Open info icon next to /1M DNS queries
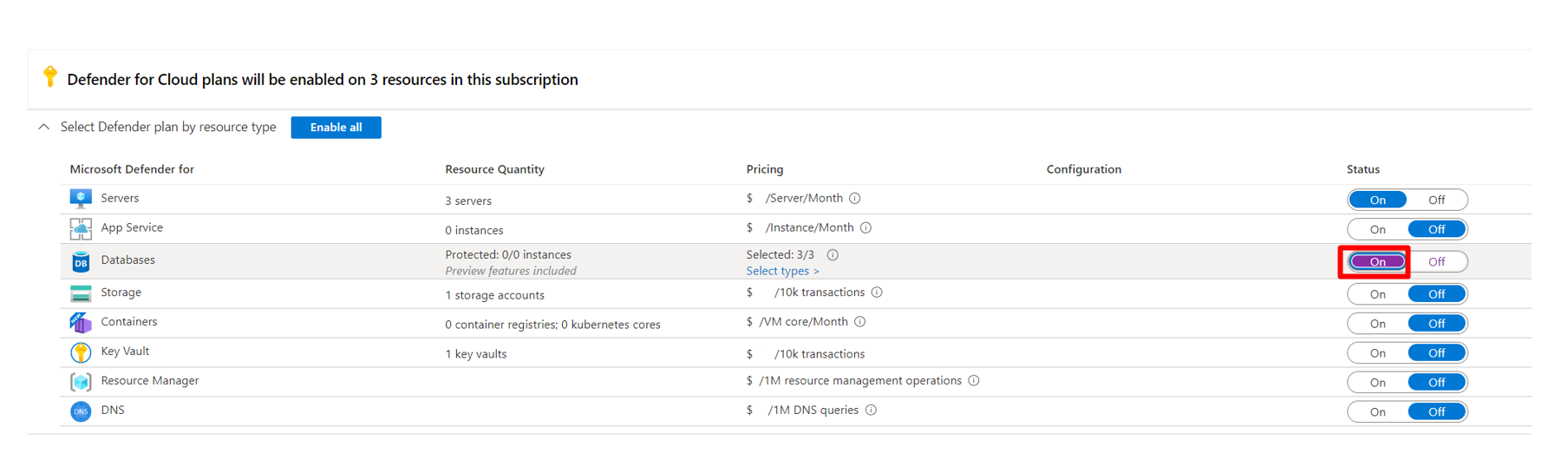Image resolution: width=1568 pixels, height=460 pixels. point(871,411)
